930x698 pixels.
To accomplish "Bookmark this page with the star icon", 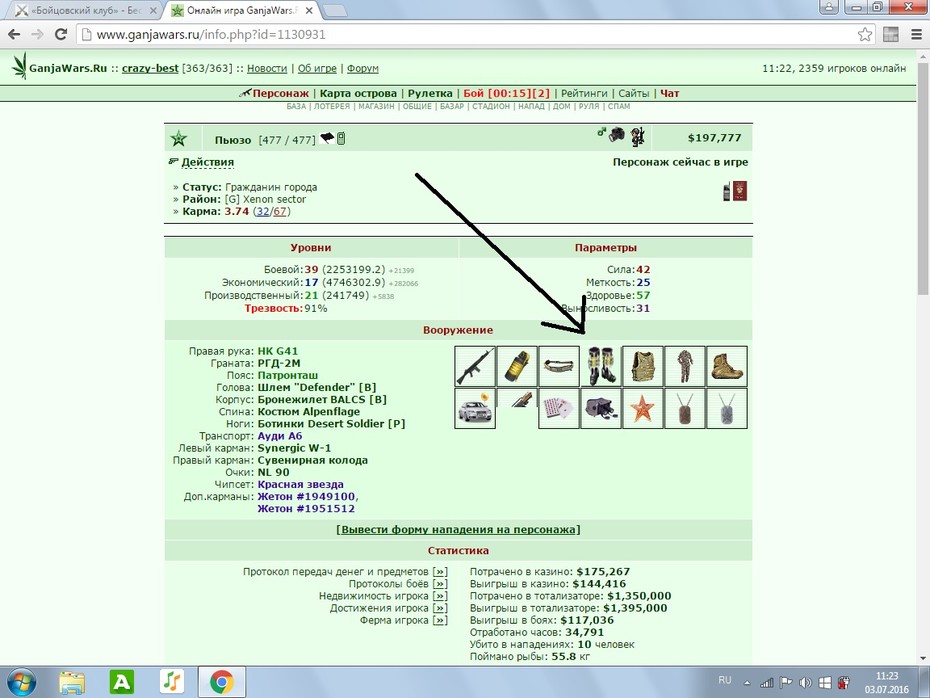I will coord(865,34).
